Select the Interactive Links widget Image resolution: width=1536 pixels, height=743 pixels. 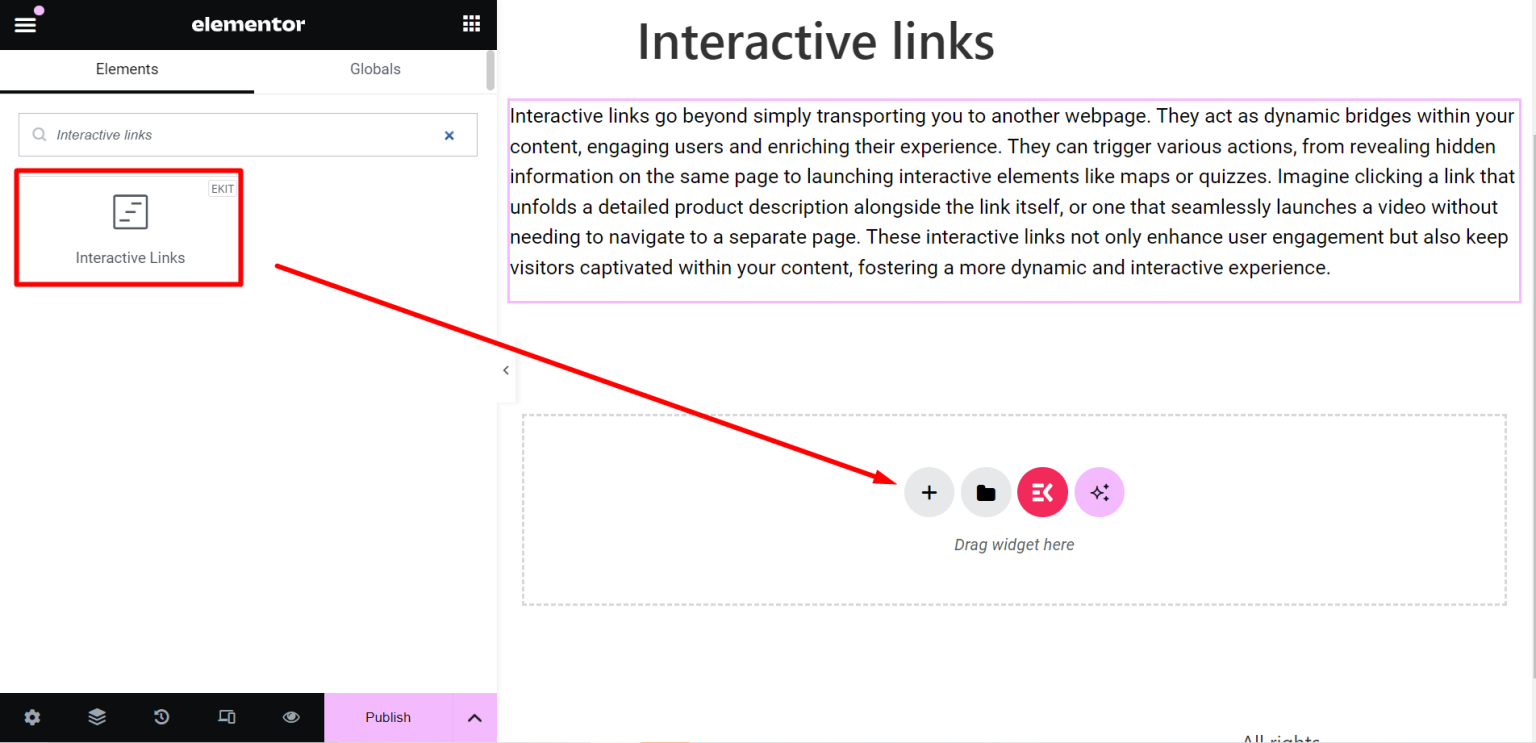129,227
